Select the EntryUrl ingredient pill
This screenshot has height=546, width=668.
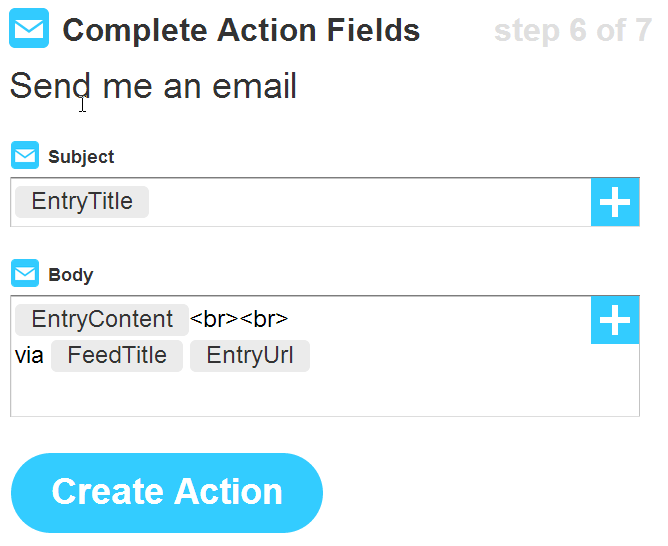click(x=250, y=356)
